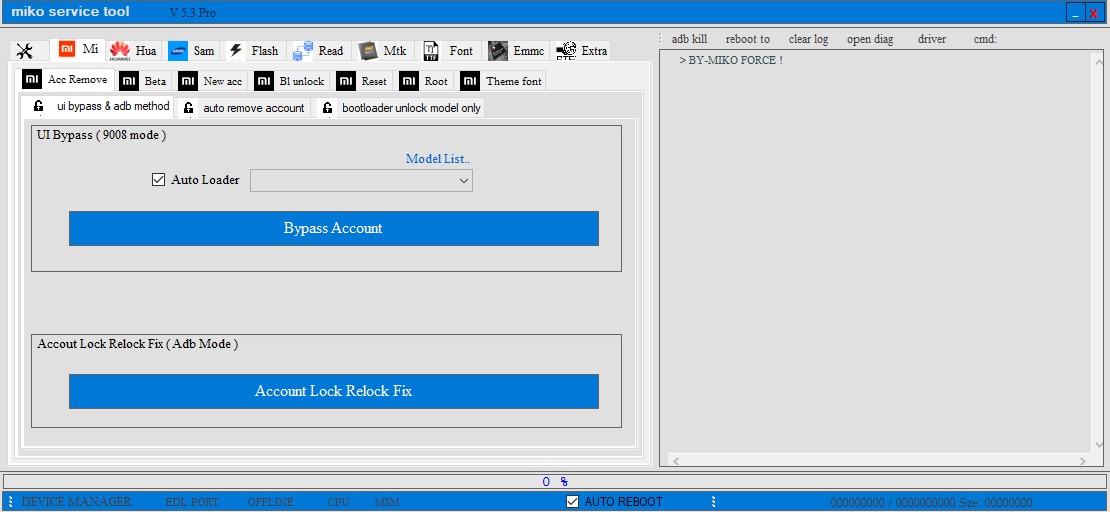Toggle the AUTO REBOOT checkbox
Viewport: 1110px width, 512px height.
tap(573, 501)
